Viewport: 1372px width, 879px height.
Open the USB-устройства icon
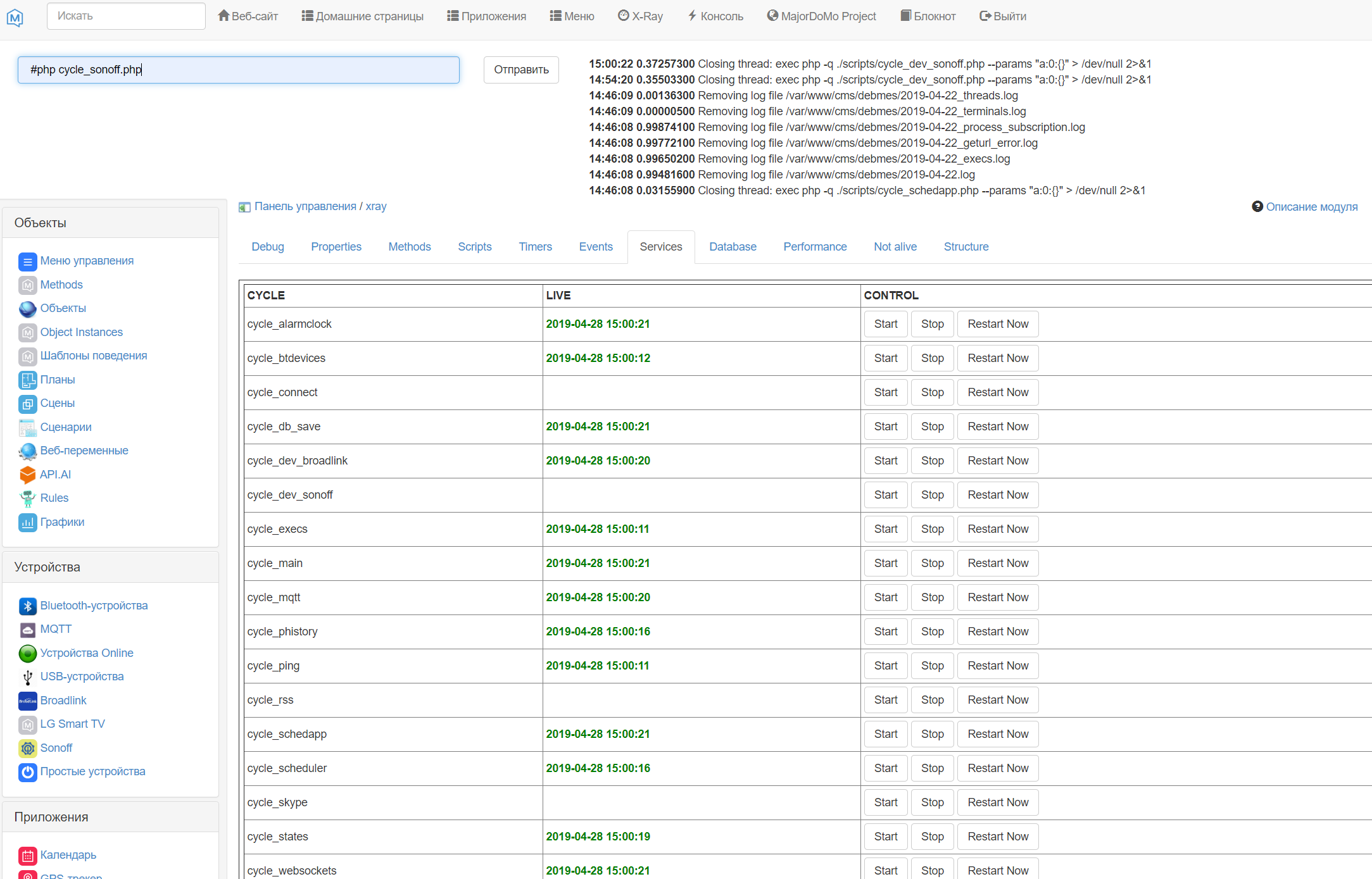(27, 677)
